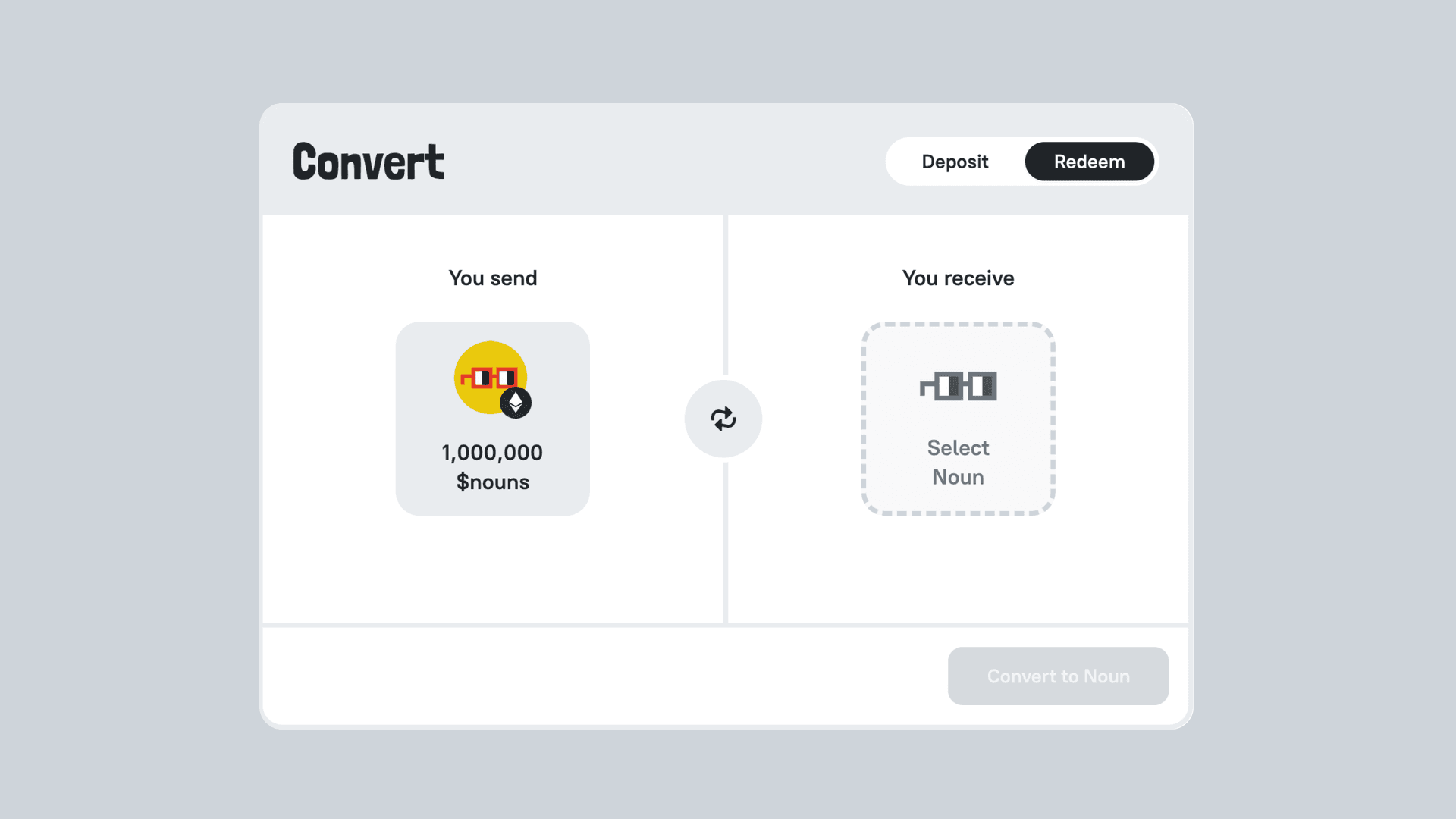The image size is (1456, 819).
Task: Click the You send label
Action: point(492,278)
